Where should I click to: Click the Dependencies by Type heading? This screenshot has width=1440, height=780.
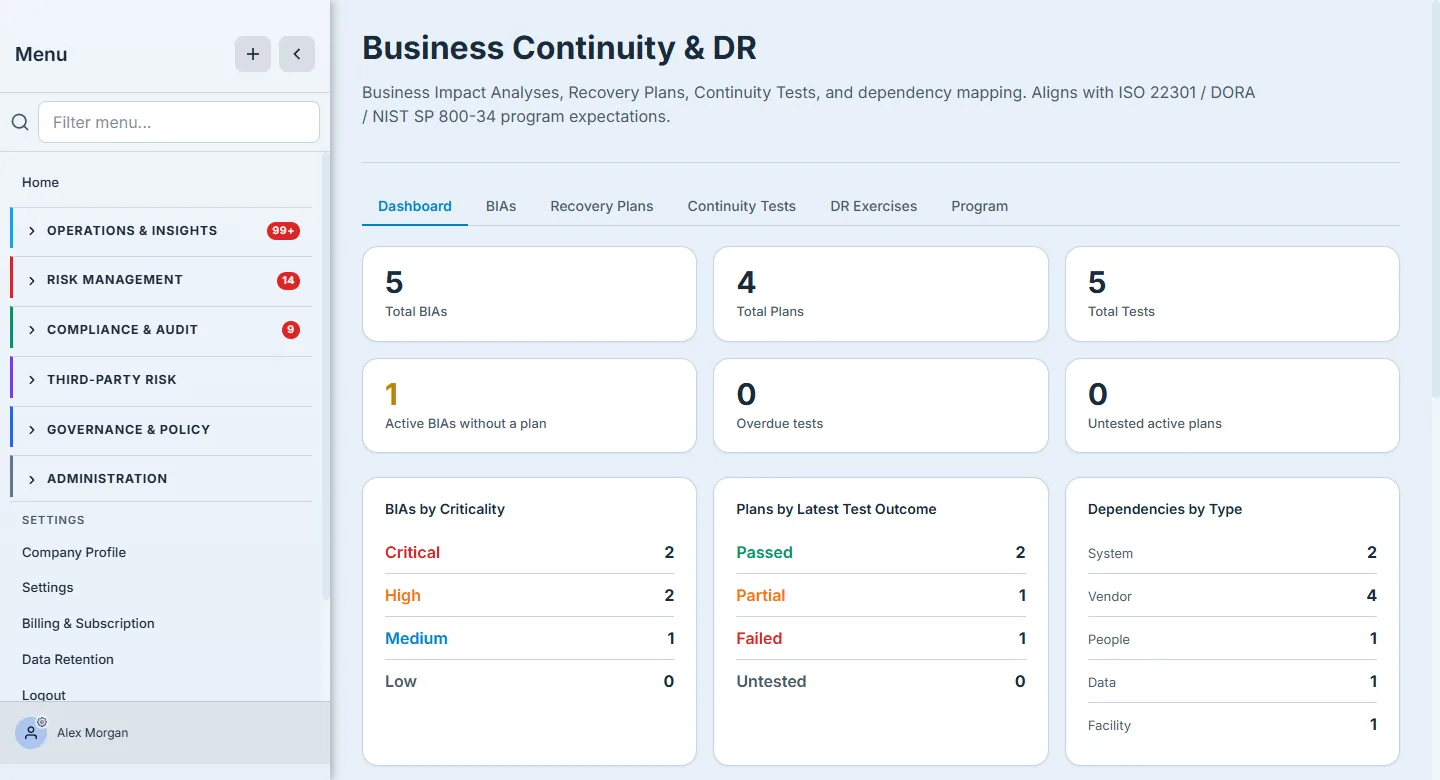coord(1165,509)
